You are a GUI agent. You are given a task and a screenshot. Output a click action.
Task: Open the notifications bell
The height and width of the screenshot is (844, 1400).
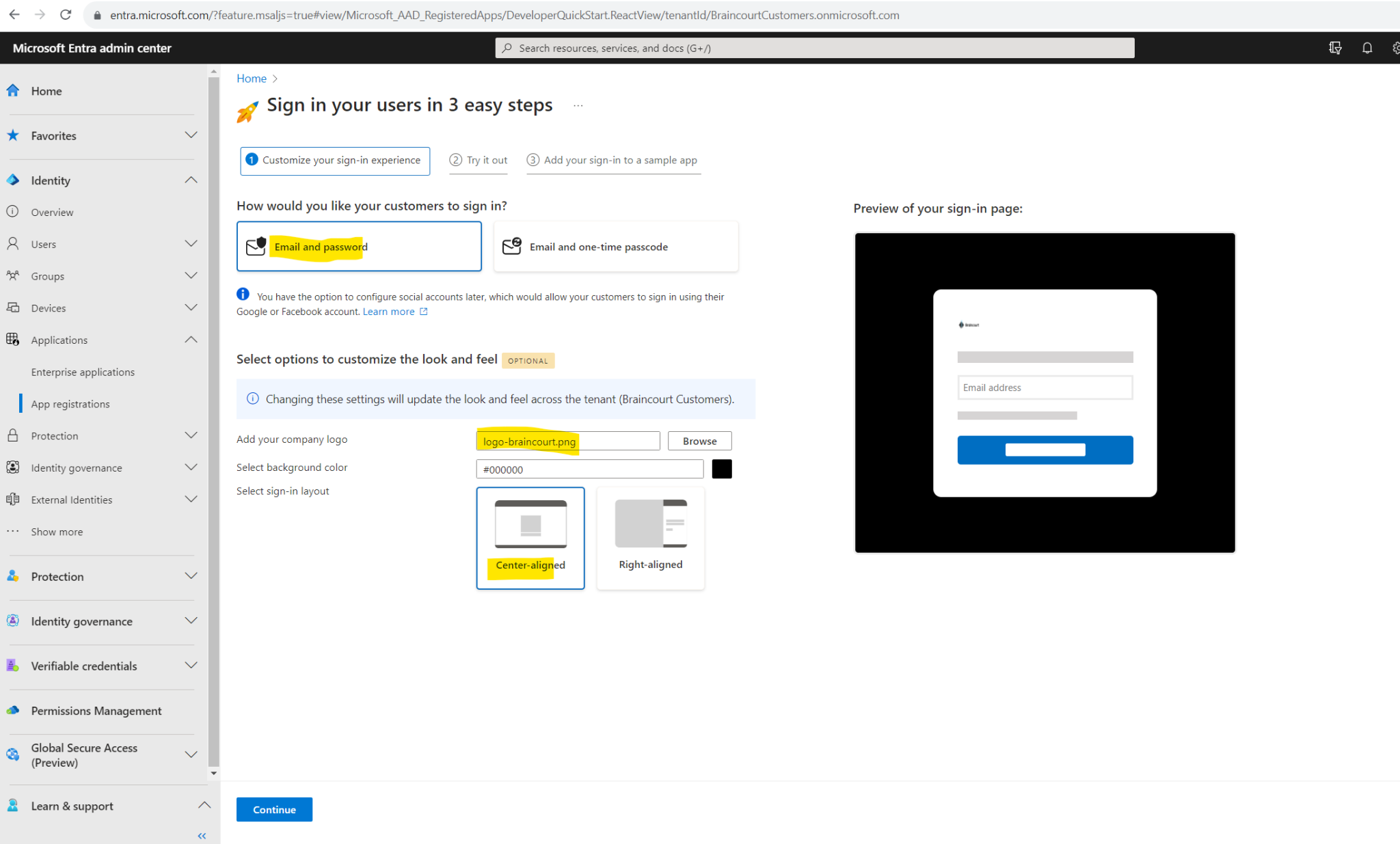[1367, 48]
